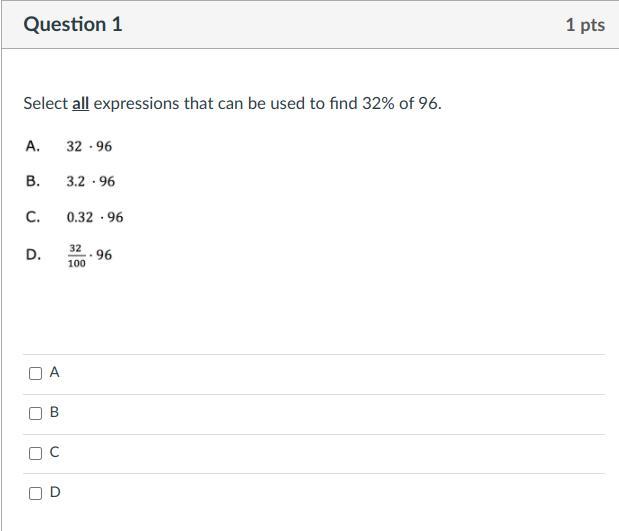Click the "D" label beside the fourth checkbox

coord(54,492)
